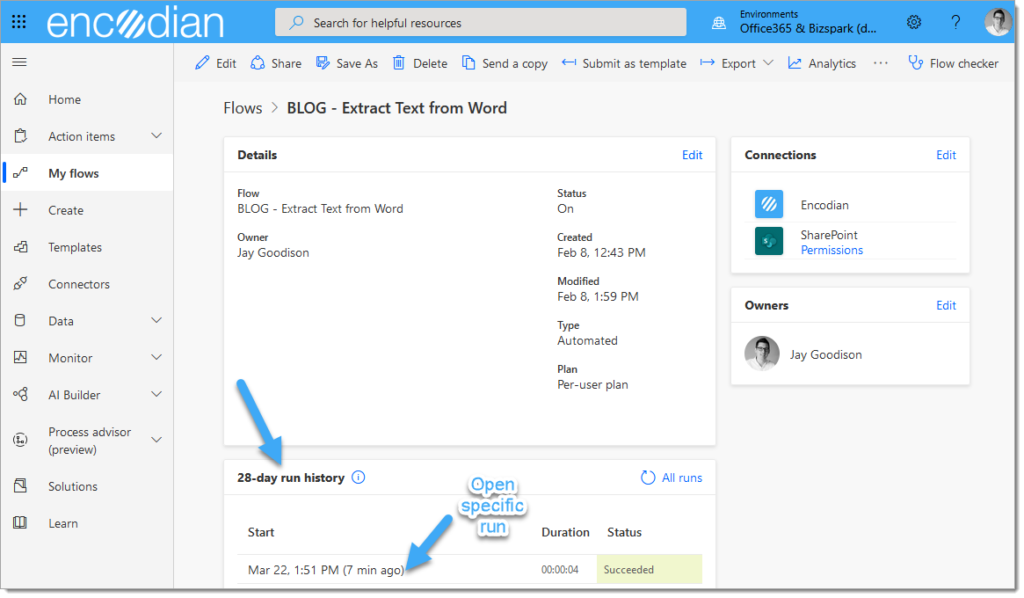Click the My flows icon
Viewport: 1024px width, 598px height.
tap(20, 173)
